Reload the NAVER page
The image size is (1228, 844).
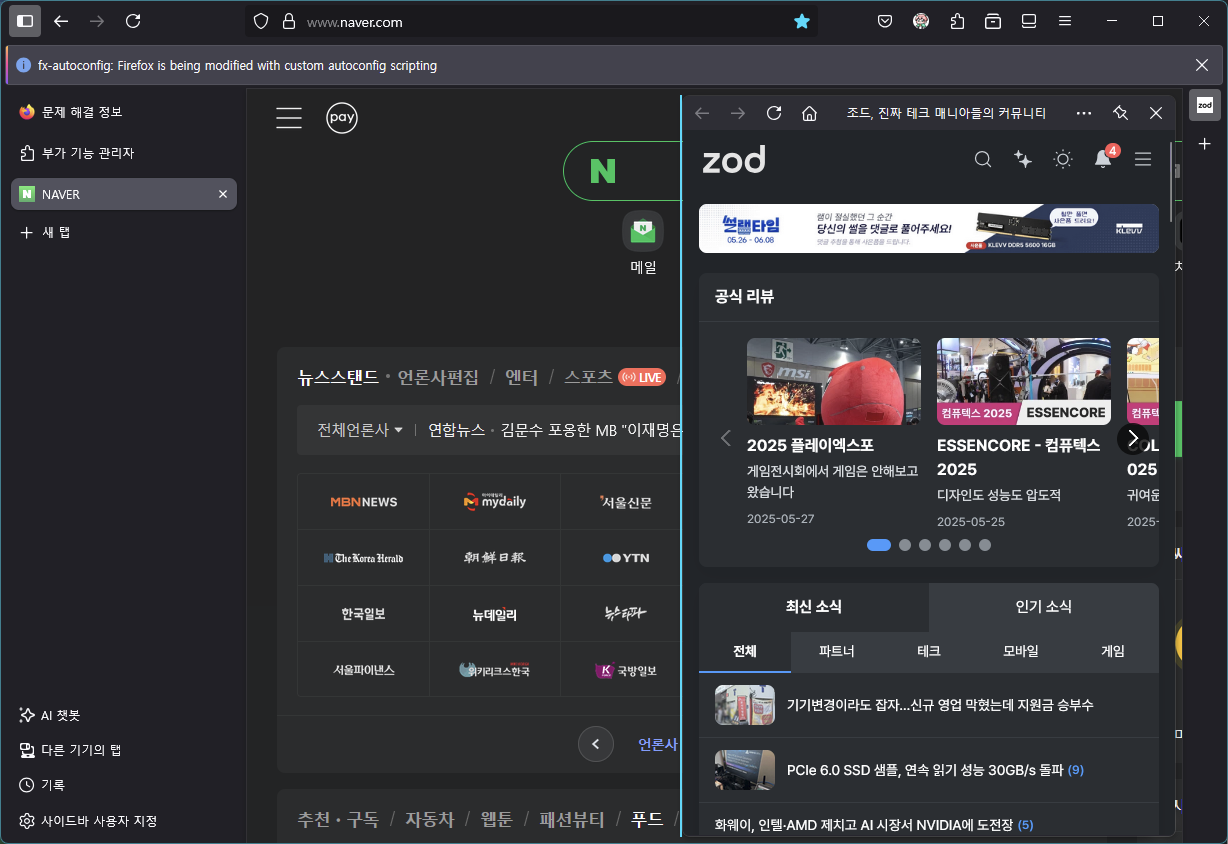[x=133, y=21]
